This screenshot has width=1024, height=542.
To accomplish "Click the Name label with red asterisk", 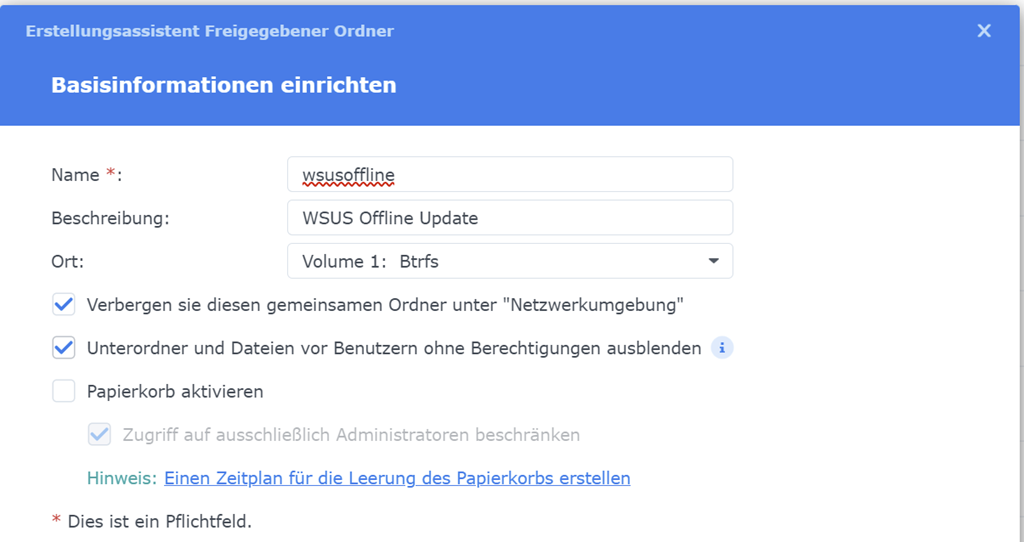I will click(x=86, y=175).
